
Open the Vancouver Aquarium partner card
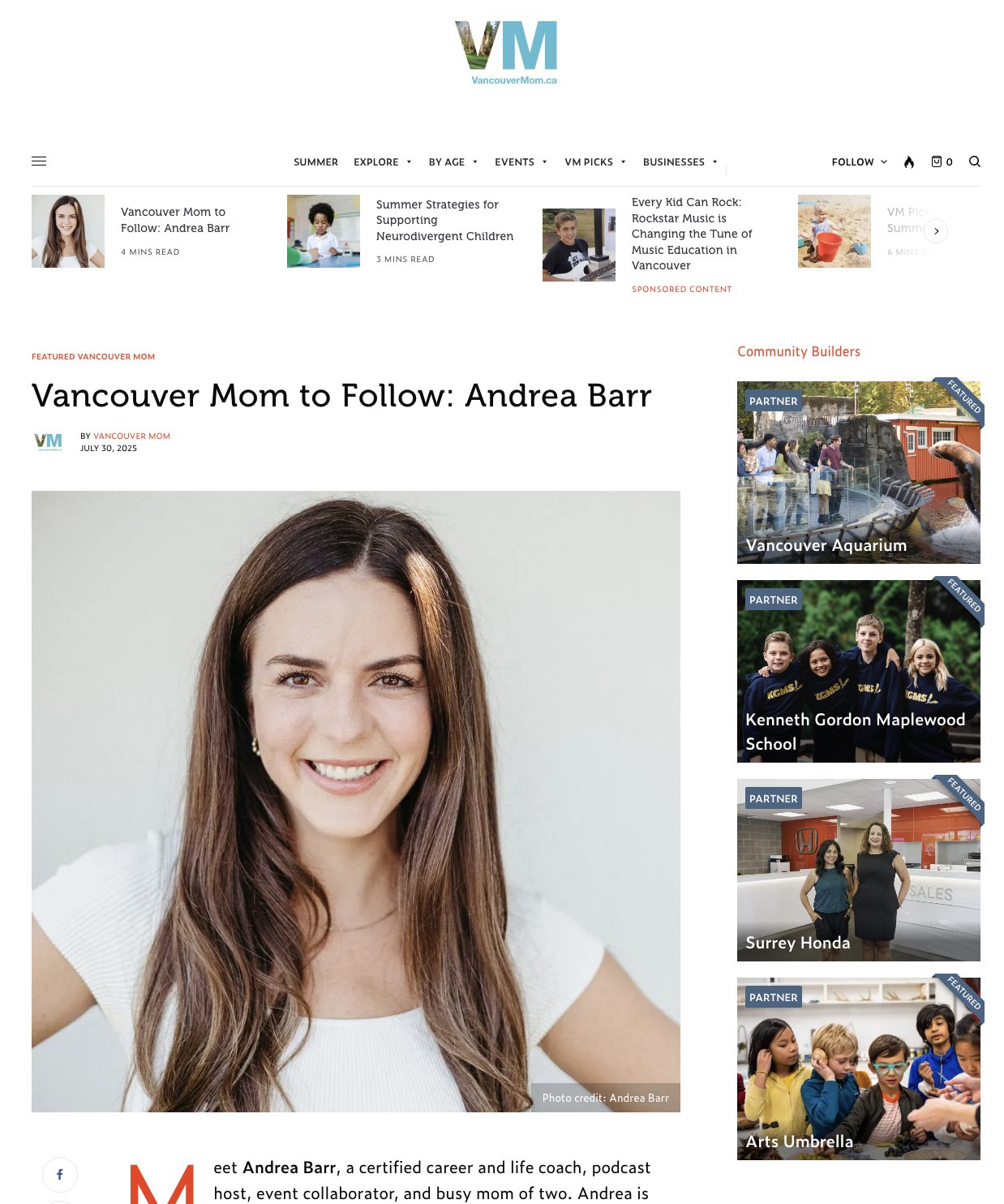[859, 472]
